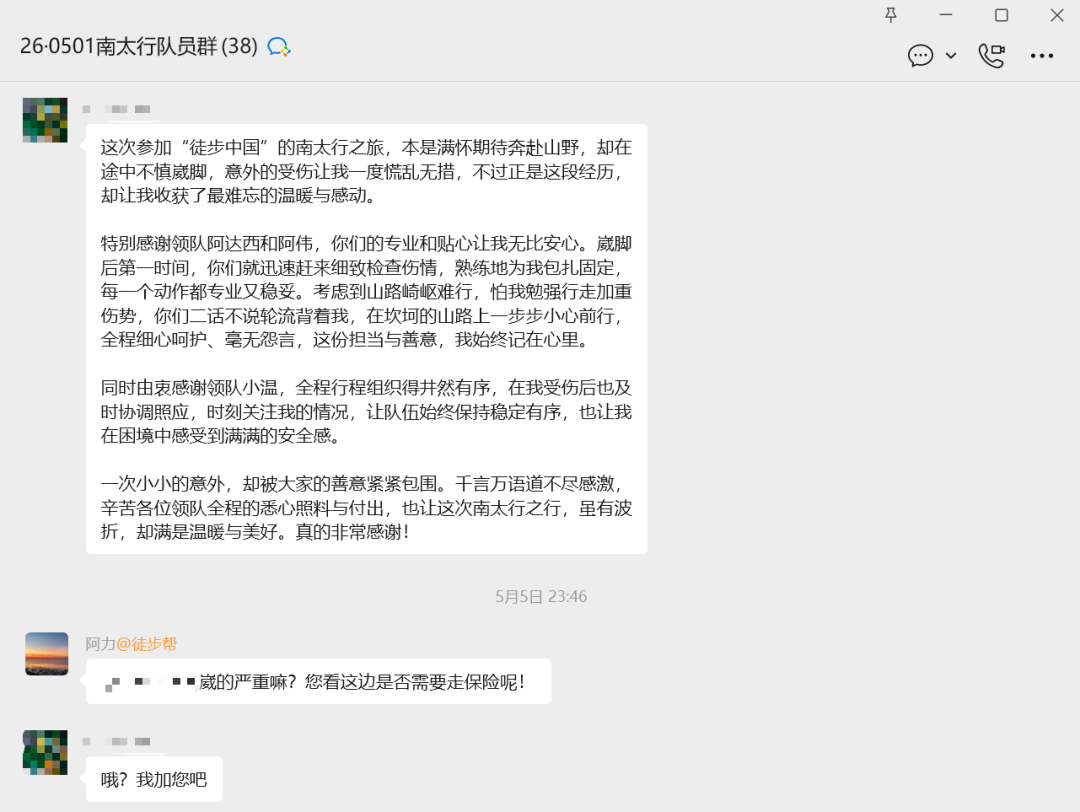This screenshot has height=812, width=1080.
Task: Select the 哦？我加您吧 message bubble
Action: point(154,779)
